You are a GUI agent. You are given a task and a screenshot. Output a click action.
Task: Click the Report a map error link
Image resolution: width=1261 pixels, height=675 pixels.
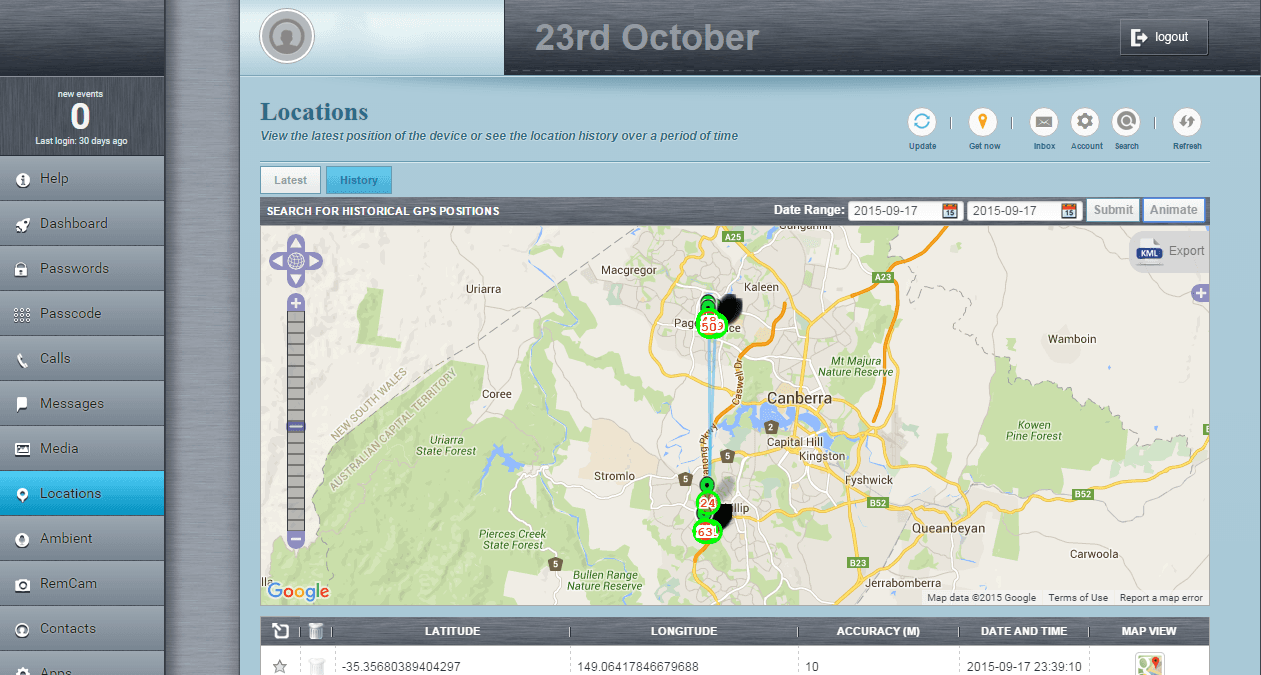tap(1161, 598)
